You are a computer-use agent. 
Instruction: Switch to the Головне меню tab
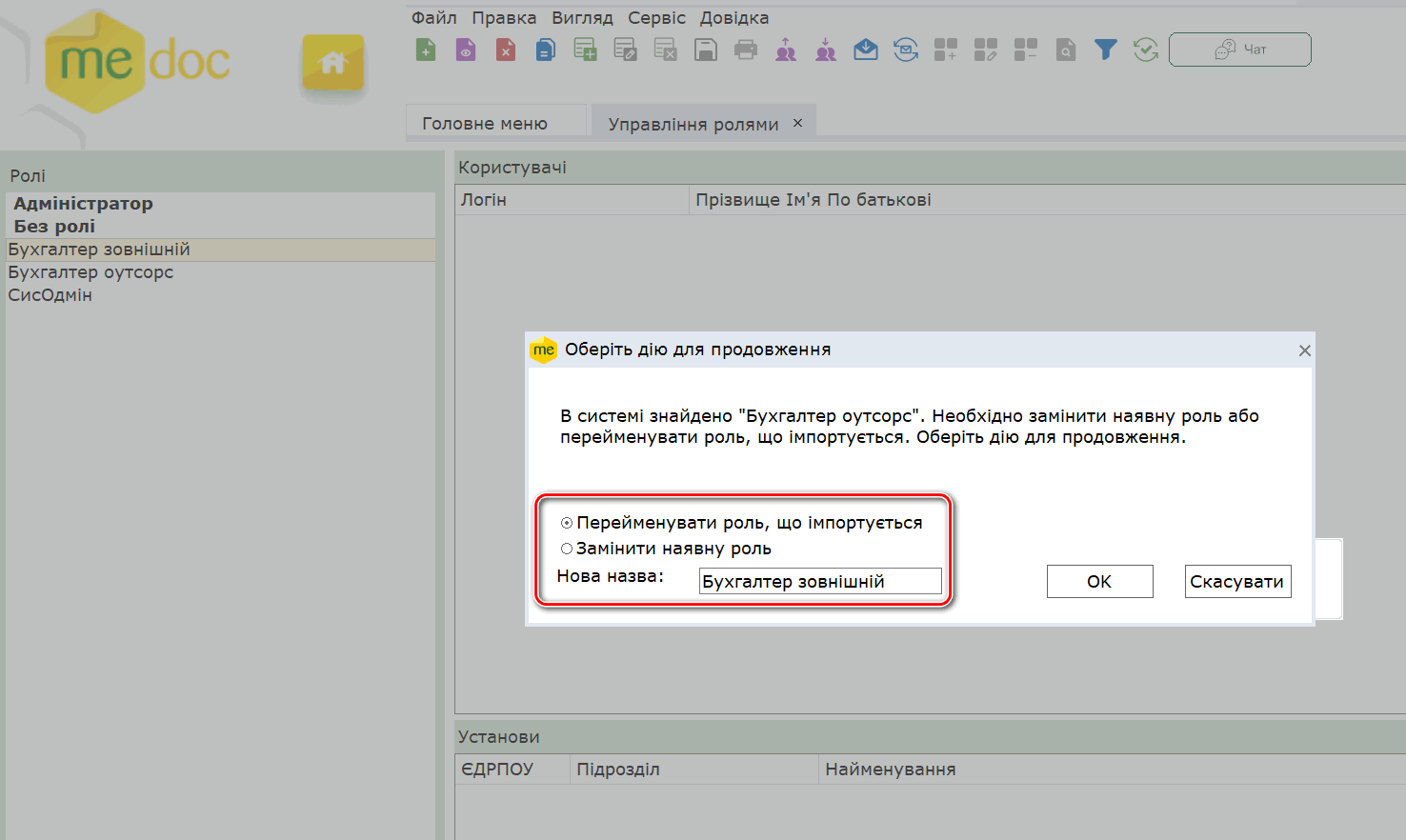(485, 124)
